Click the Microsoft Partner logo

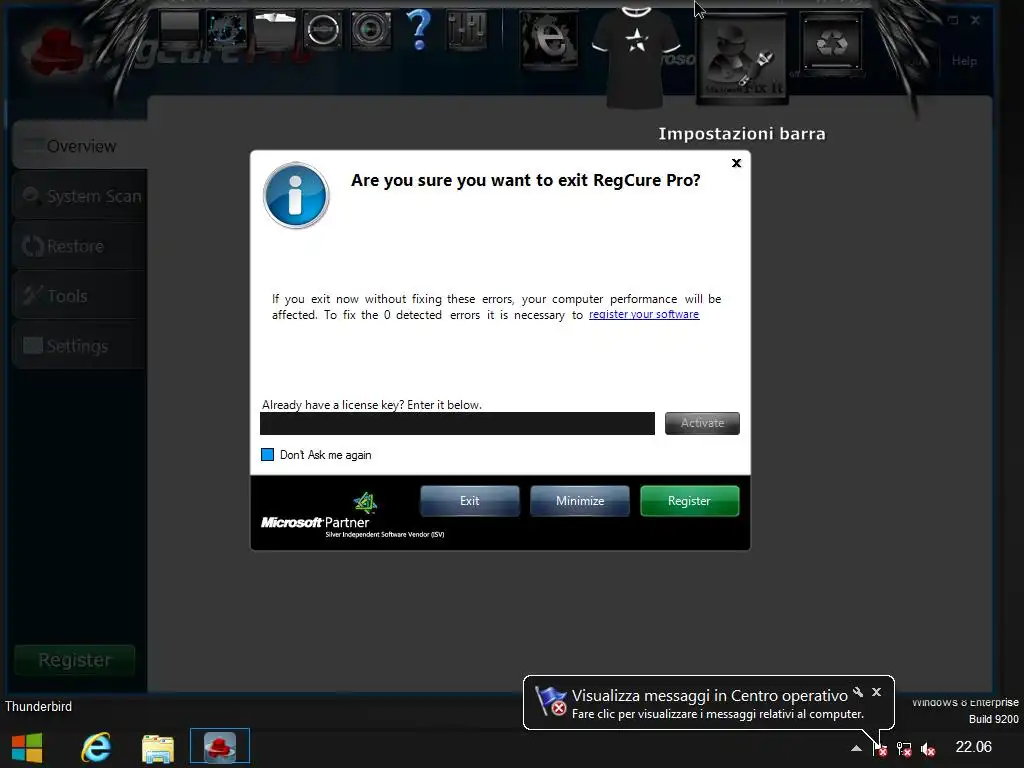coord(353,515)
